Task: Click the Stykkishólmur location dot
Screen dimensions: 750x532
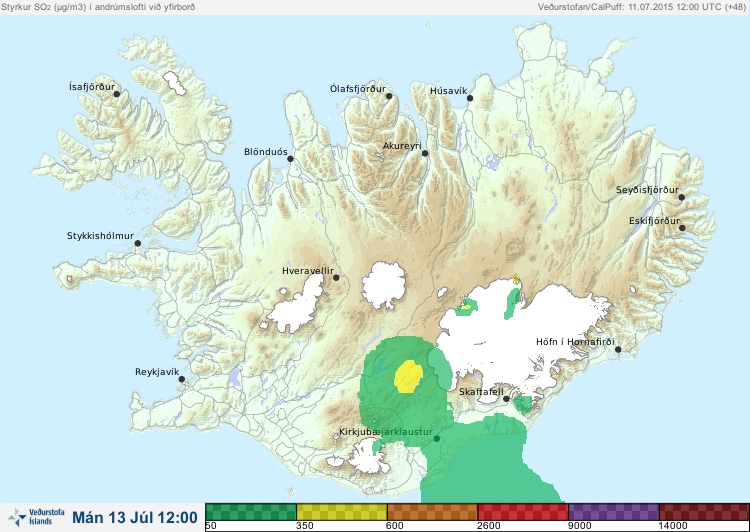Action: click(x=138, y=244)
